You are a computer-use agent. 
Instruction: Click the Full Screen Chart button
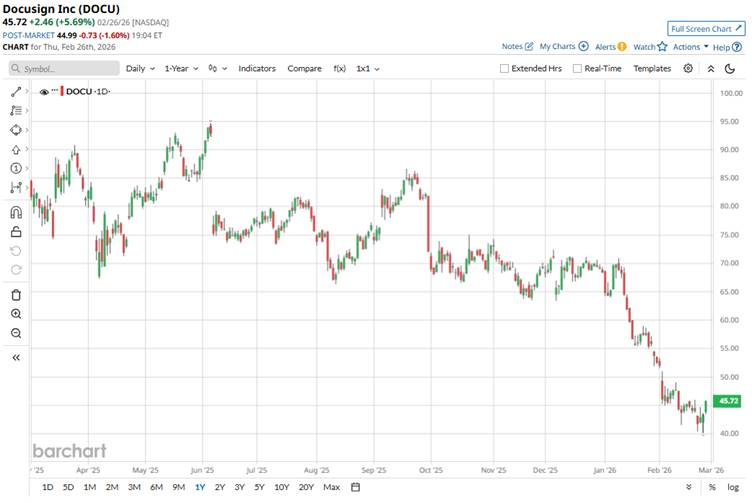coord(706,29)
